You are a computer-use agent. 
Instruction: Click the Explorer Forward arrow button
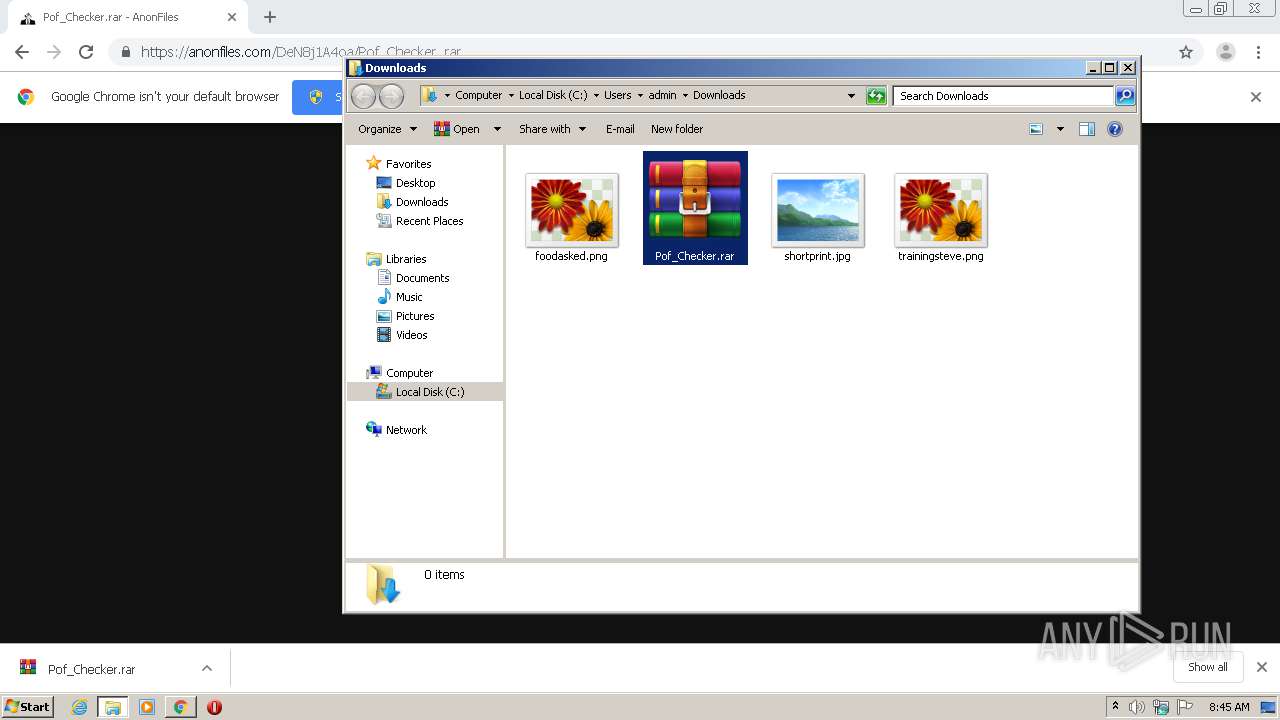coord(391,96)
